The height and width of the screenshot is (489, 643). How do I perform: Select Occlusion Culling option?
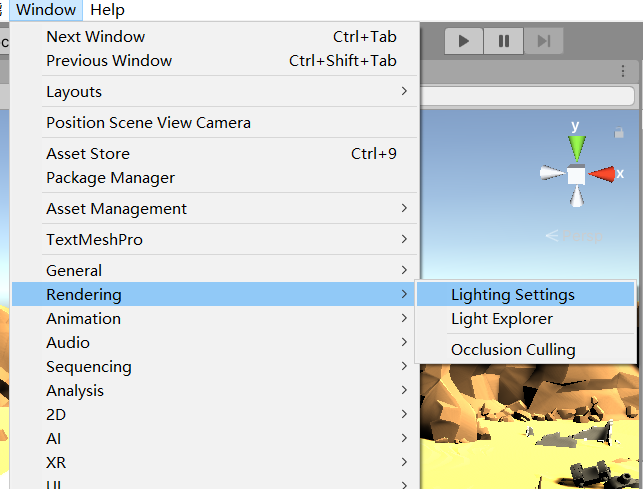[513, 350]
